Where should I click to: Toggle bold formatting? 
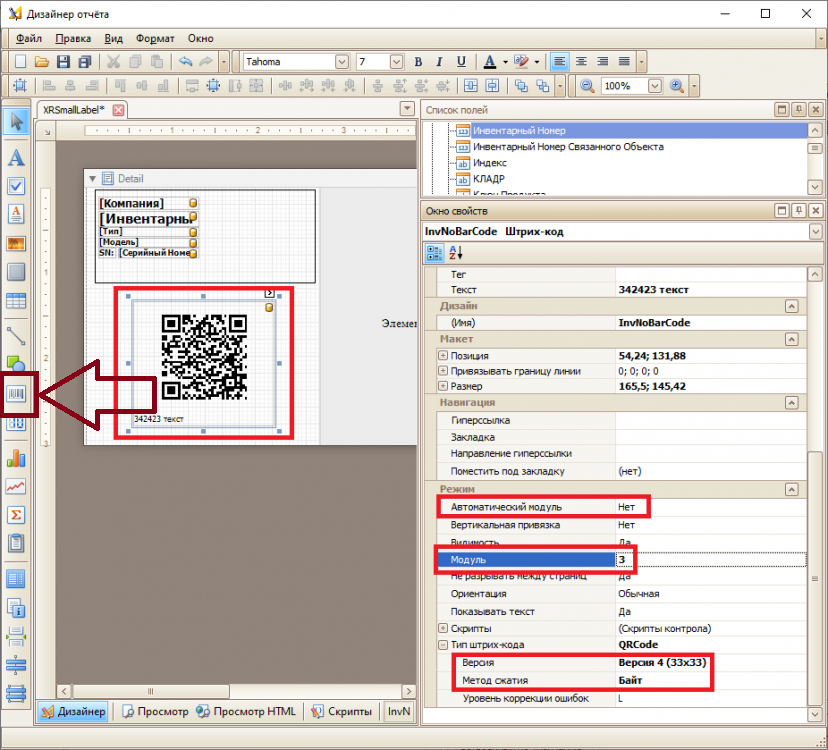coord(418,62)
